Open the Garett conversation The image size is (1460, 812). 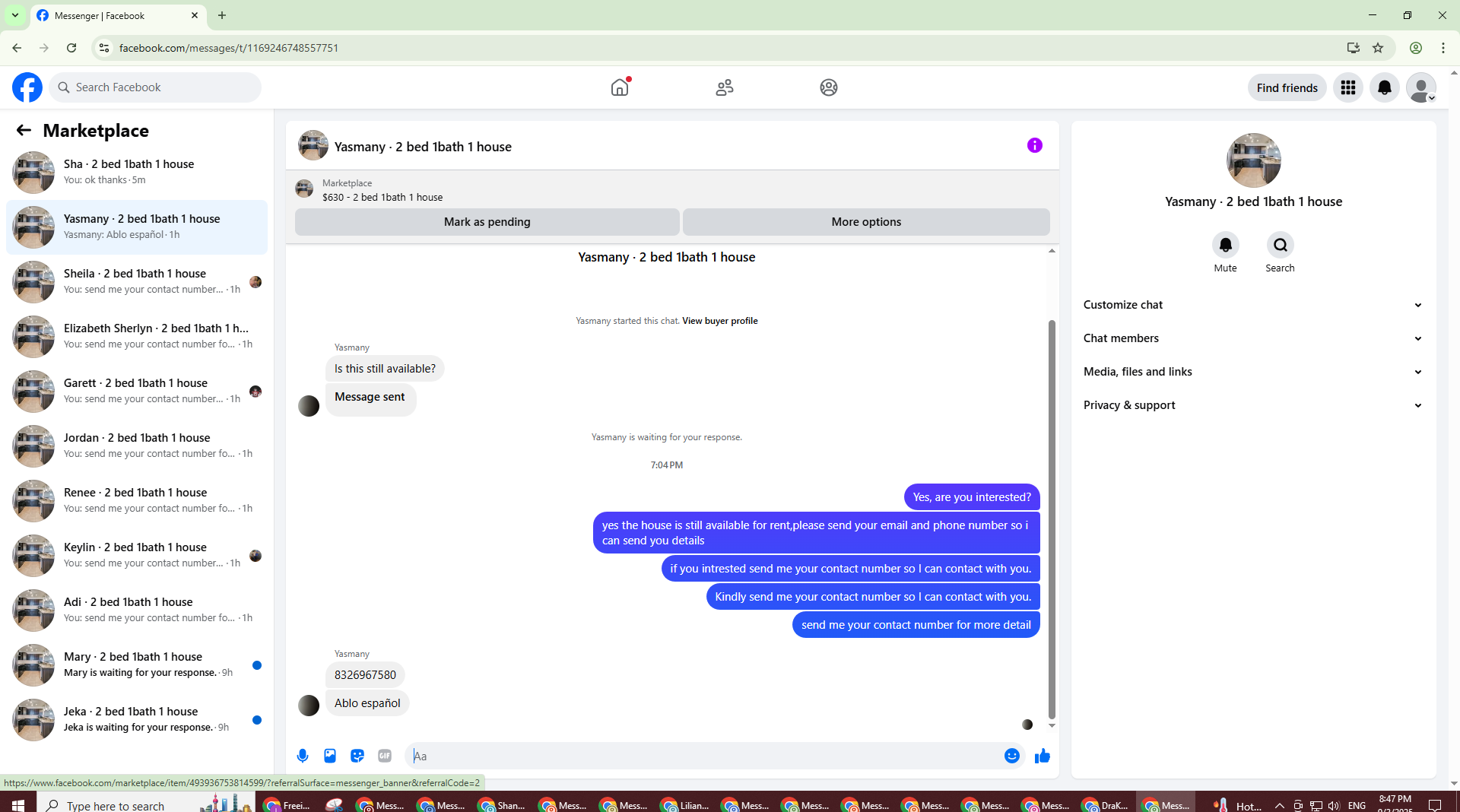(x=137, y=391)
